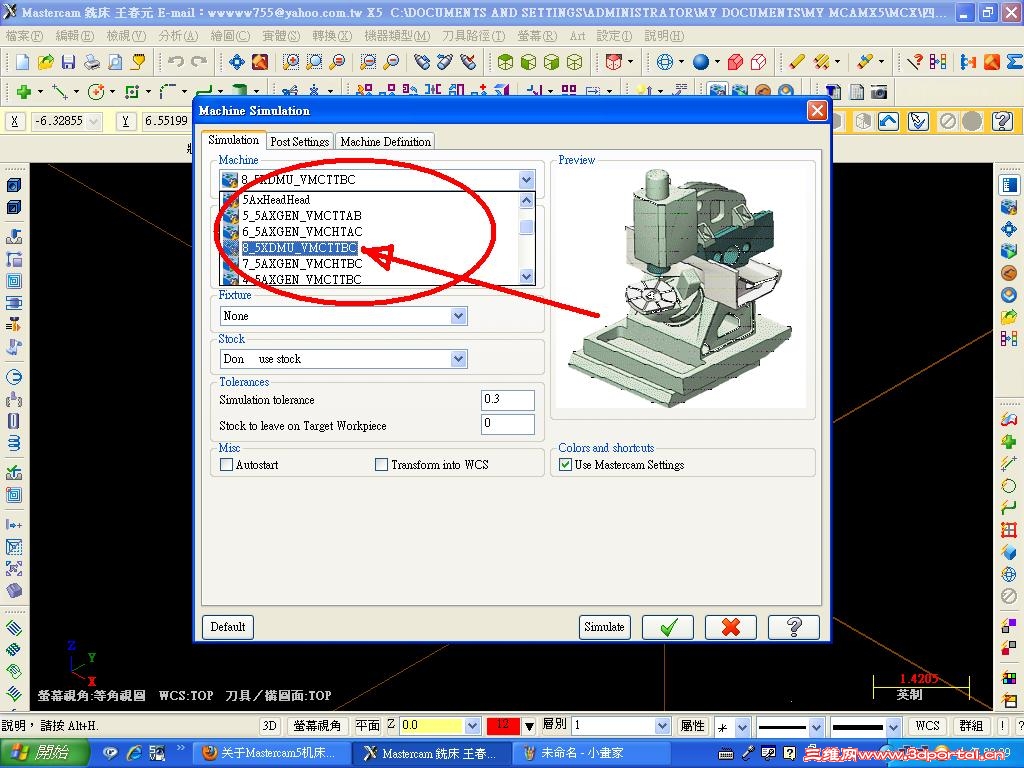Click the machine list scrollbar down arrow
This screenshot has width=1024, height=768.
[526, 276]
